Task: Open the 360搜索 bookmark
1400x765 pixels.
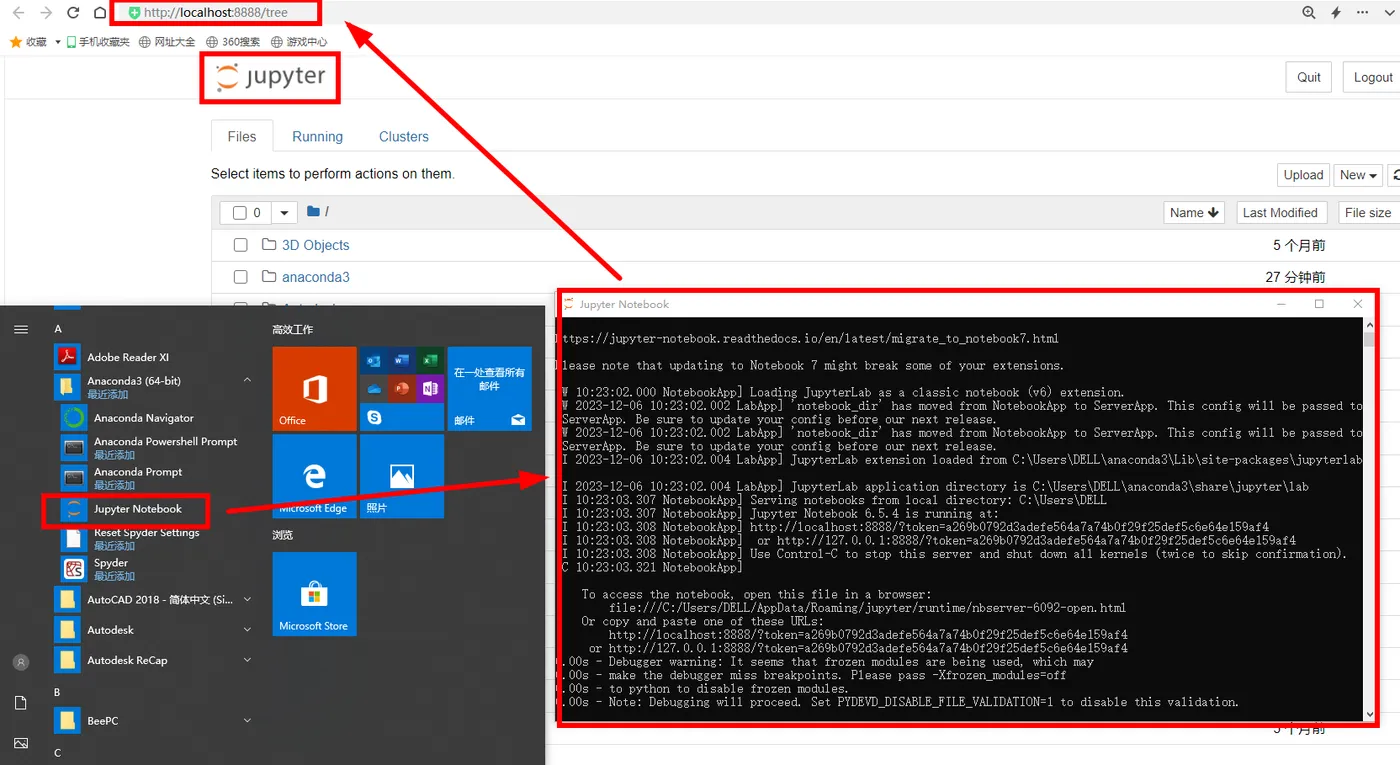Action: coord(233,42)
